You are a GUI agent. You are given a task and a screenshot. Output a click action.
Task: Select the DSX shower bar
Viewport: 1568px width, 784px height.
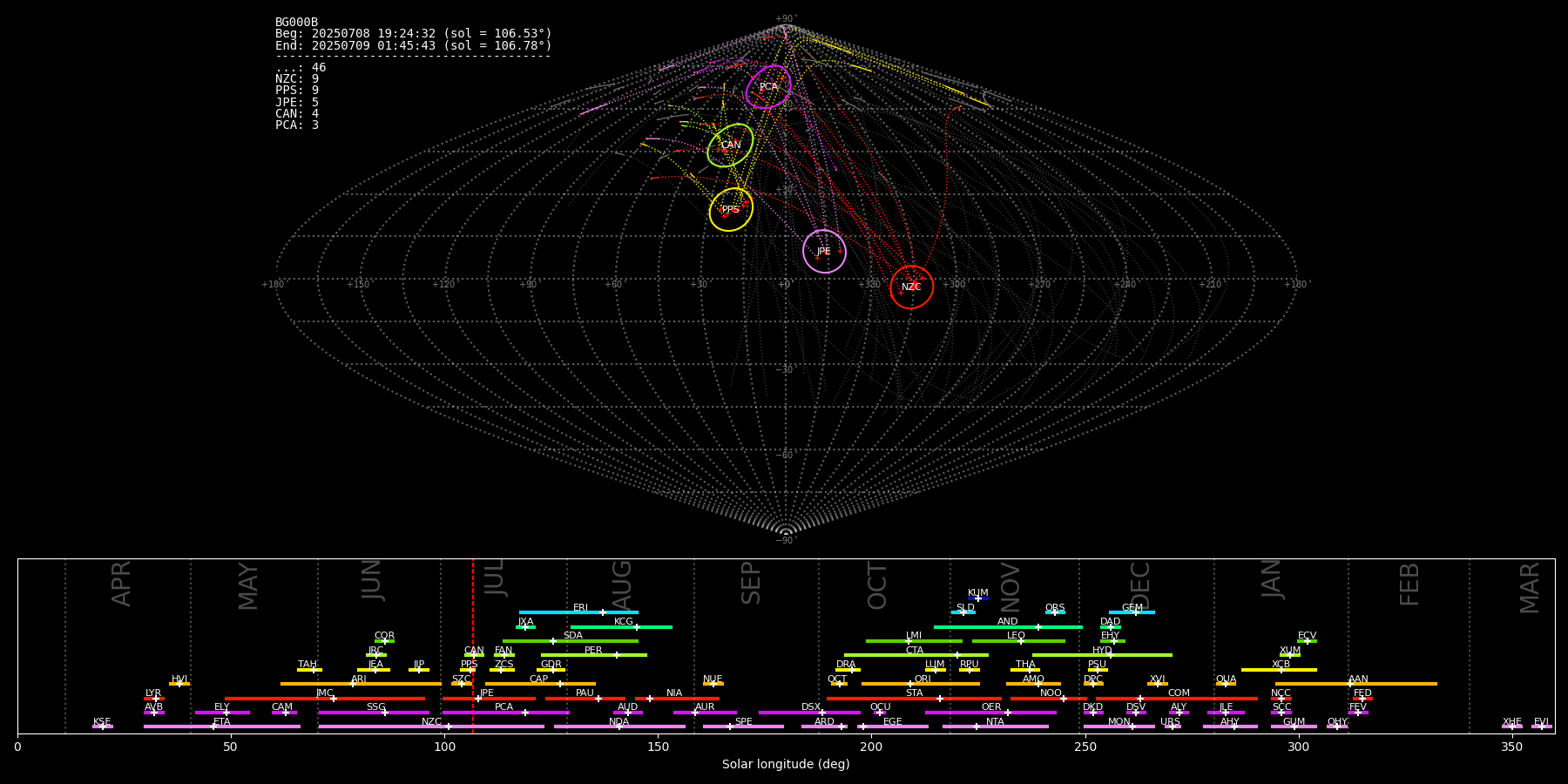click(x=809, y=713)
